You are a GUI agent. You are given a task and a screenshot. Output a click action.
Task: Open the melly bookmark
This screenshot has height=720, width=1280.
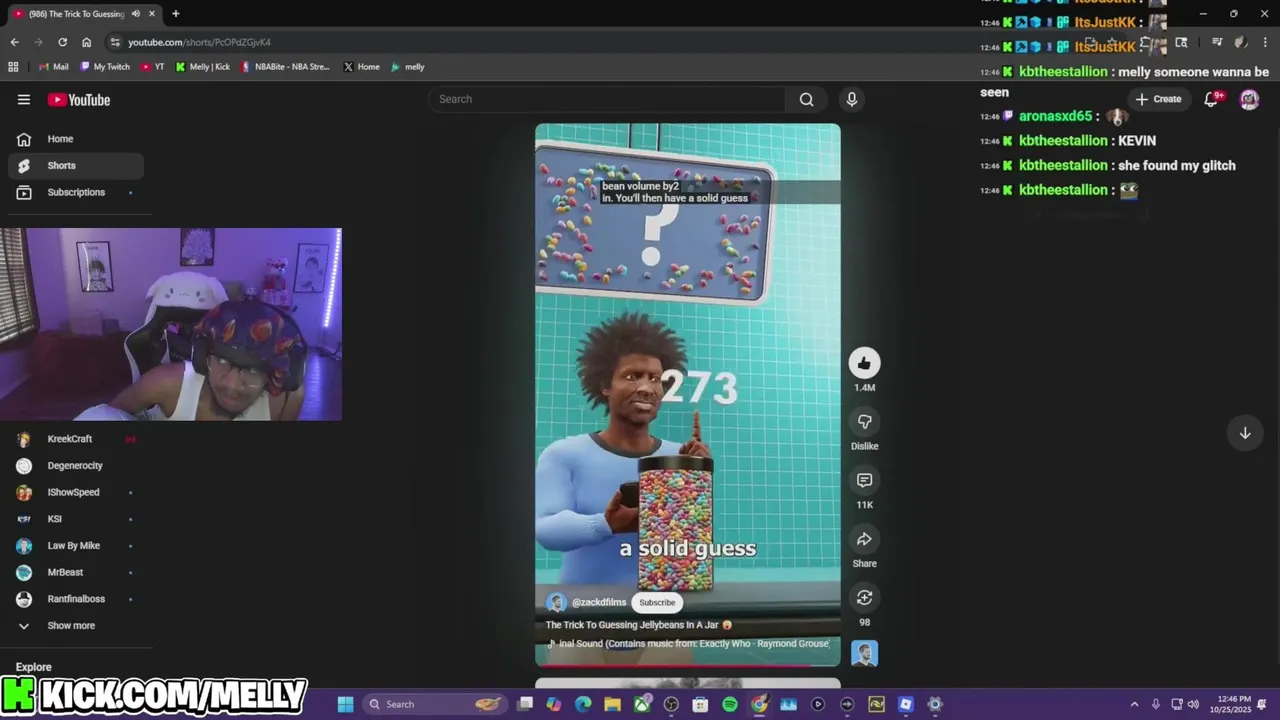coord(407,67)
